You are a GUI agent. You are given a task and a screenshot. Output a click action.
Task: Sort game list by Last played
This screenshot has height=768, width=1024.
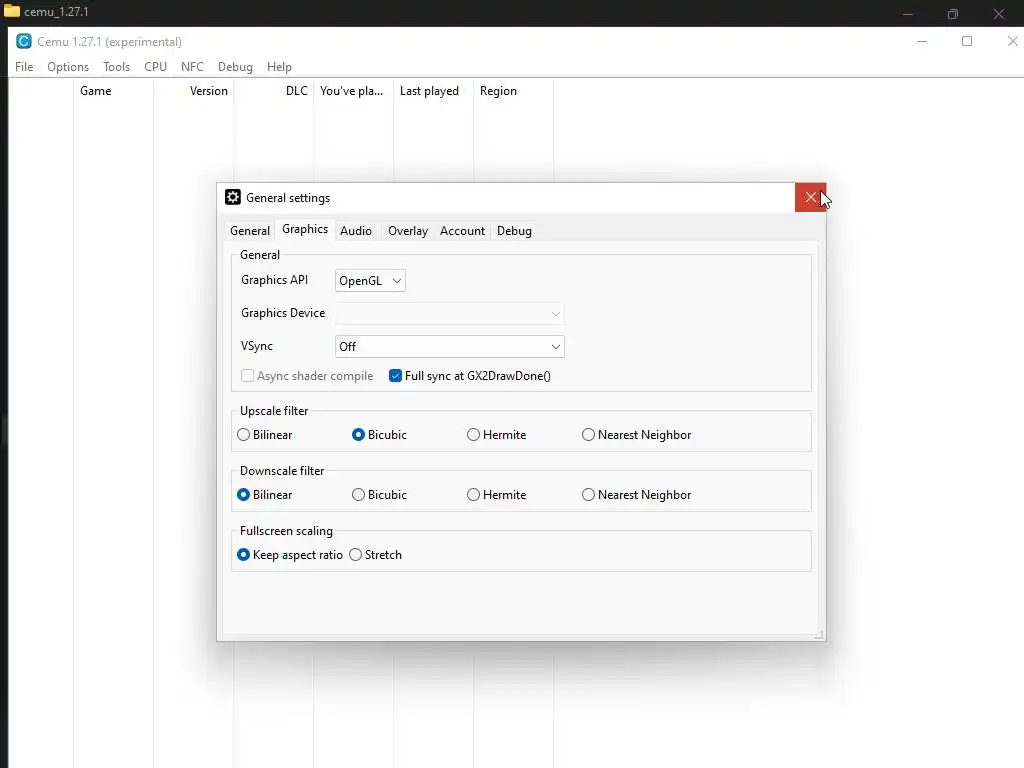434,91
